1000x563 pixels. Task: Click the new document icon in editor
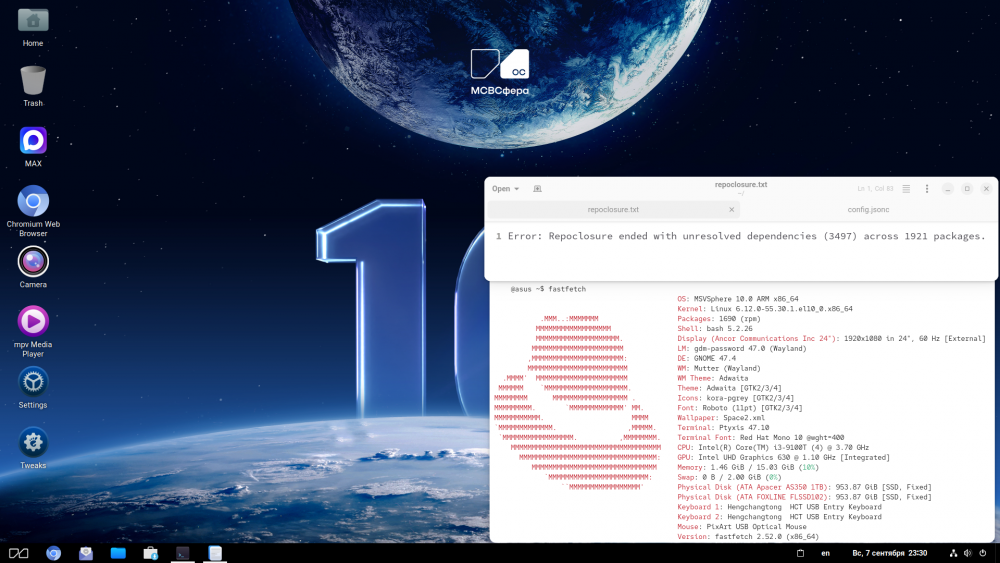(538, 188)
